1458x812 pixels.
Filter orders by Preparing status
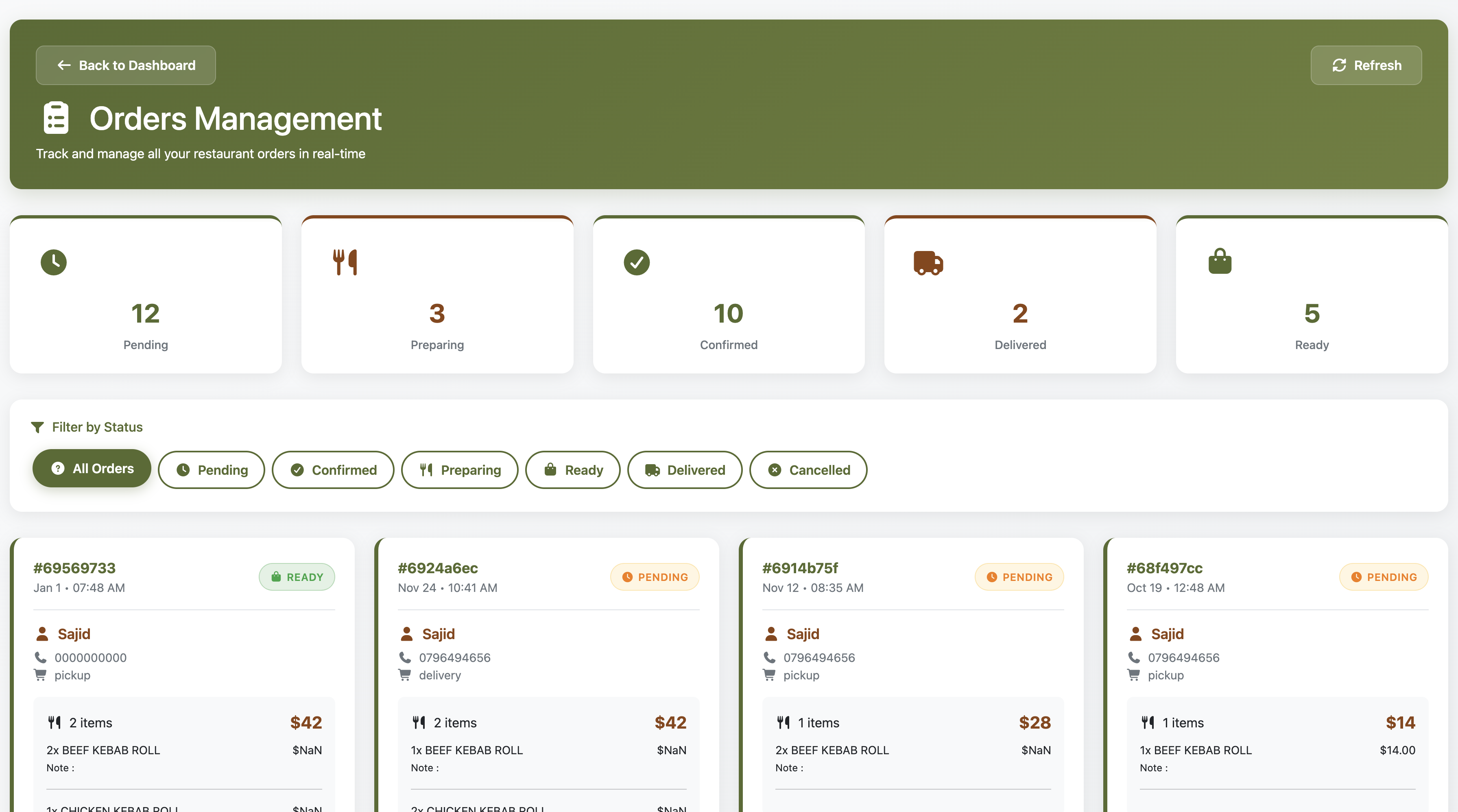pos(460,469)
